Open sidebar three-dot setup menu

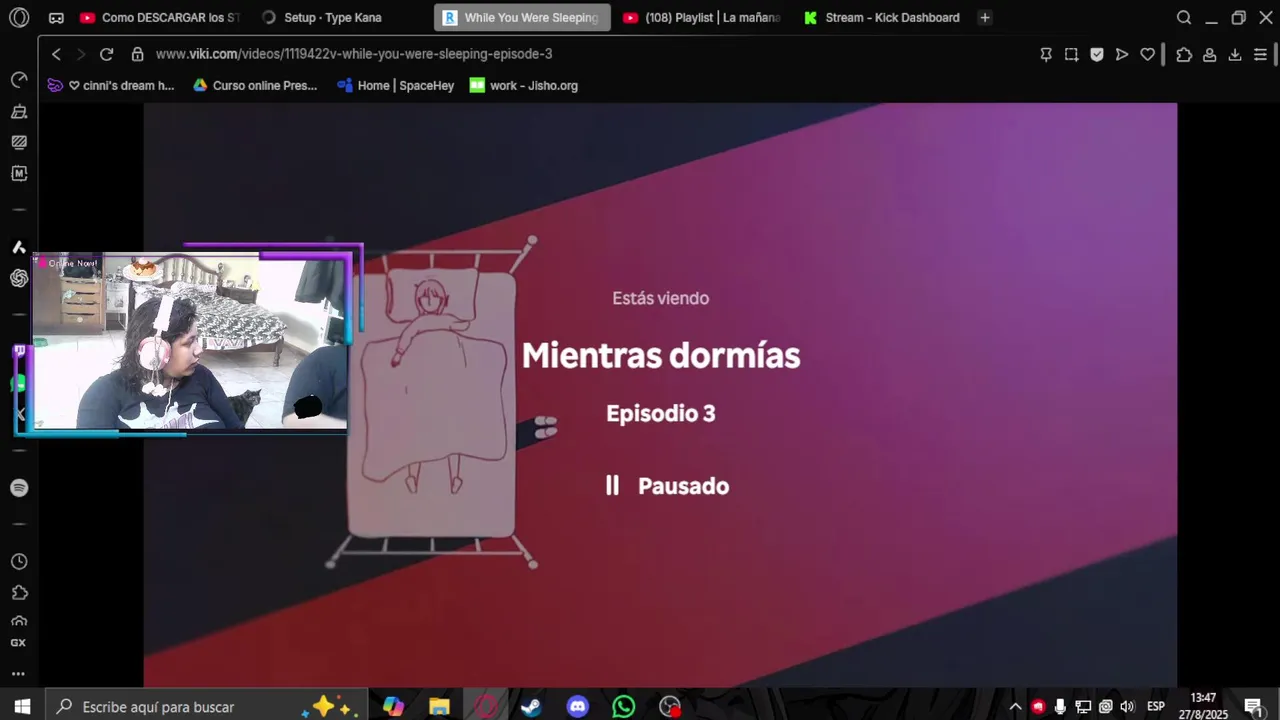19,674
